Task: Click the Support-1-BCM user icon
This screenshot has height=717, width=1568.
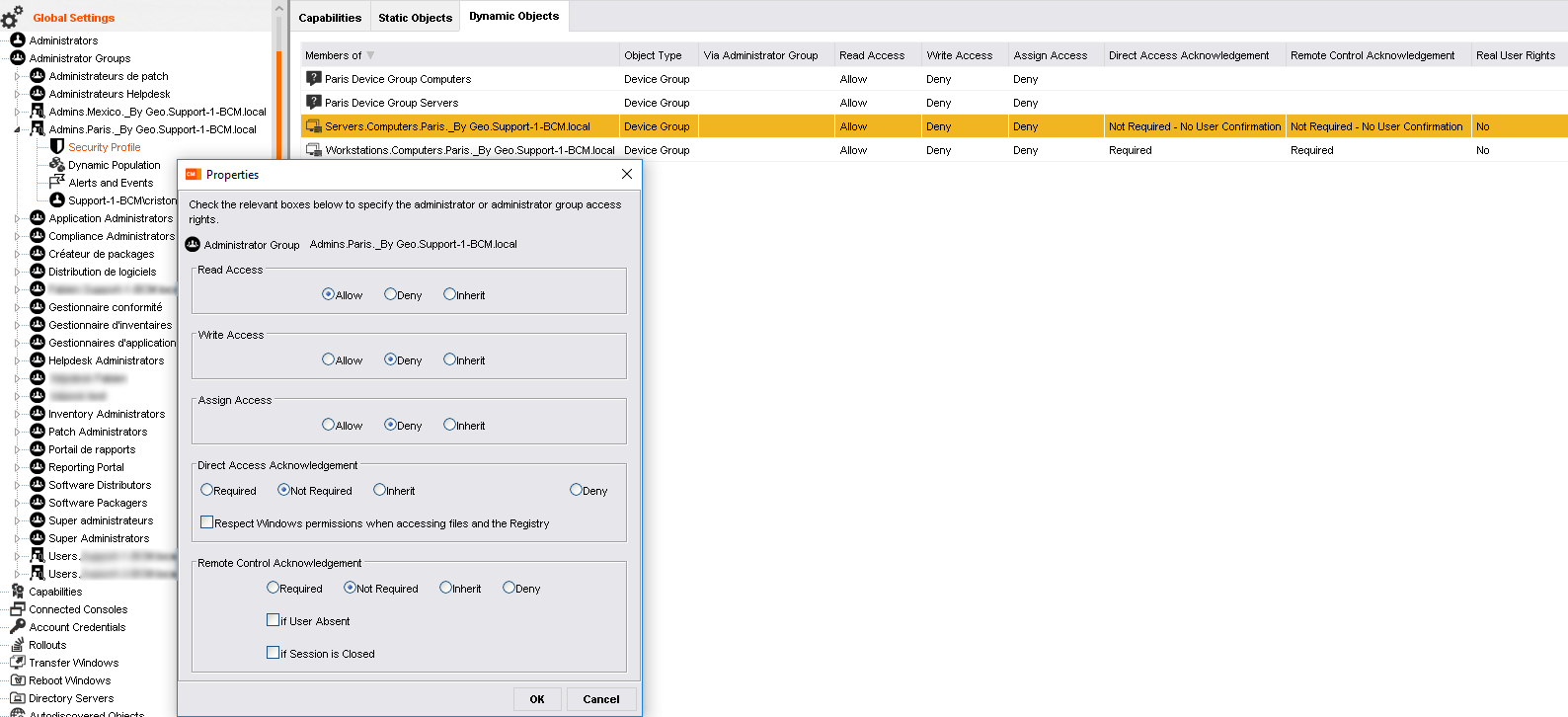Action: 57,200
